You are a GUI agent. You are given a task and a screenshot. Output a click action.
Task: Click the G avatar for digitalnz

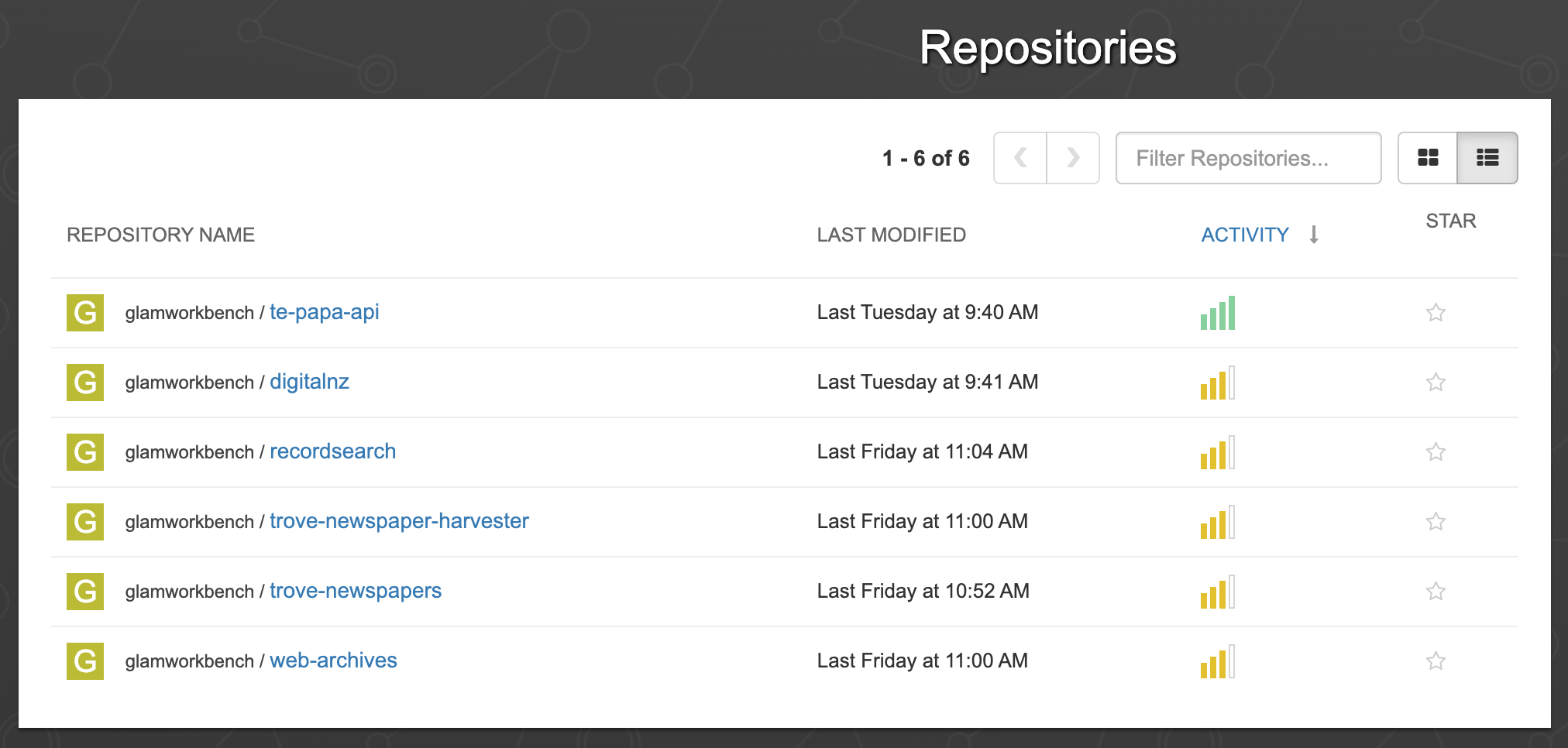pos(85,383)
